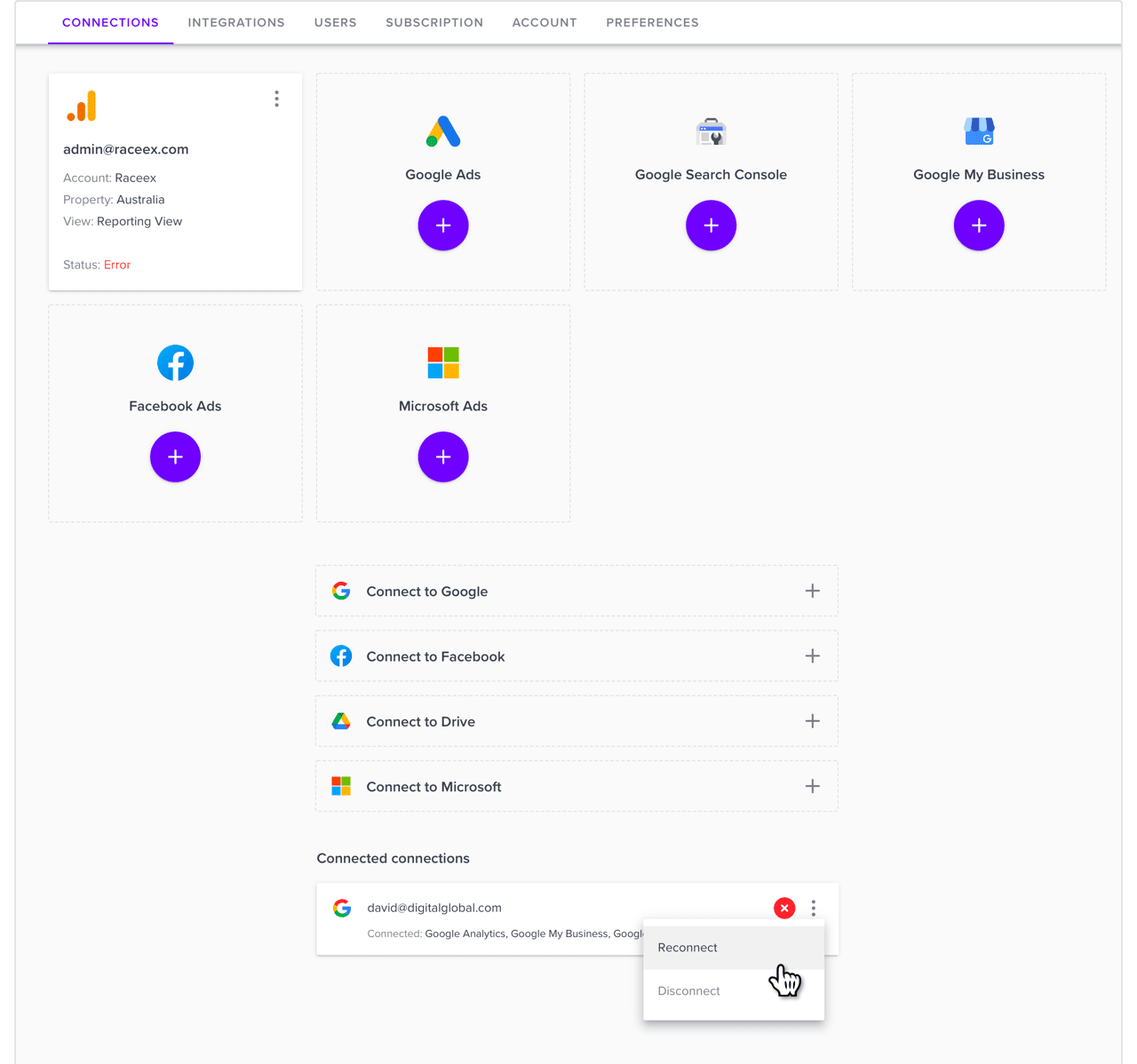
Task: Open the Subscription tab
Action: (434, 22)
